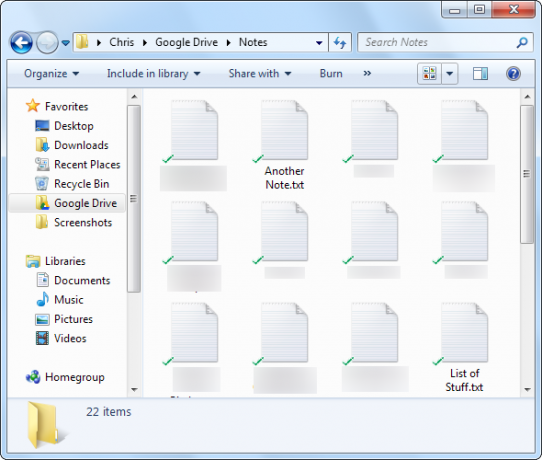542x460 pixels.
Task: Toggle the preview pane icon
Action: 480,74
